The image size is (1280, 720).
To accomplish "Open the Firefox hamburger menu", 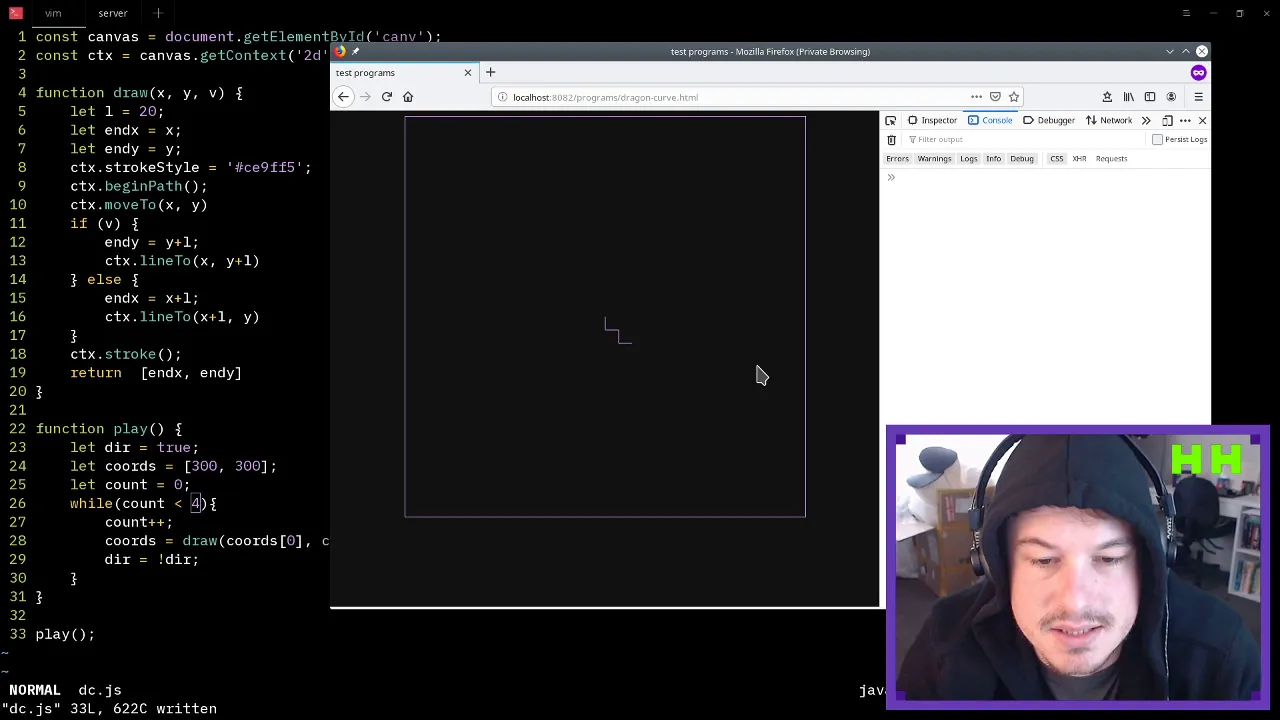I will click(1198, 97).
